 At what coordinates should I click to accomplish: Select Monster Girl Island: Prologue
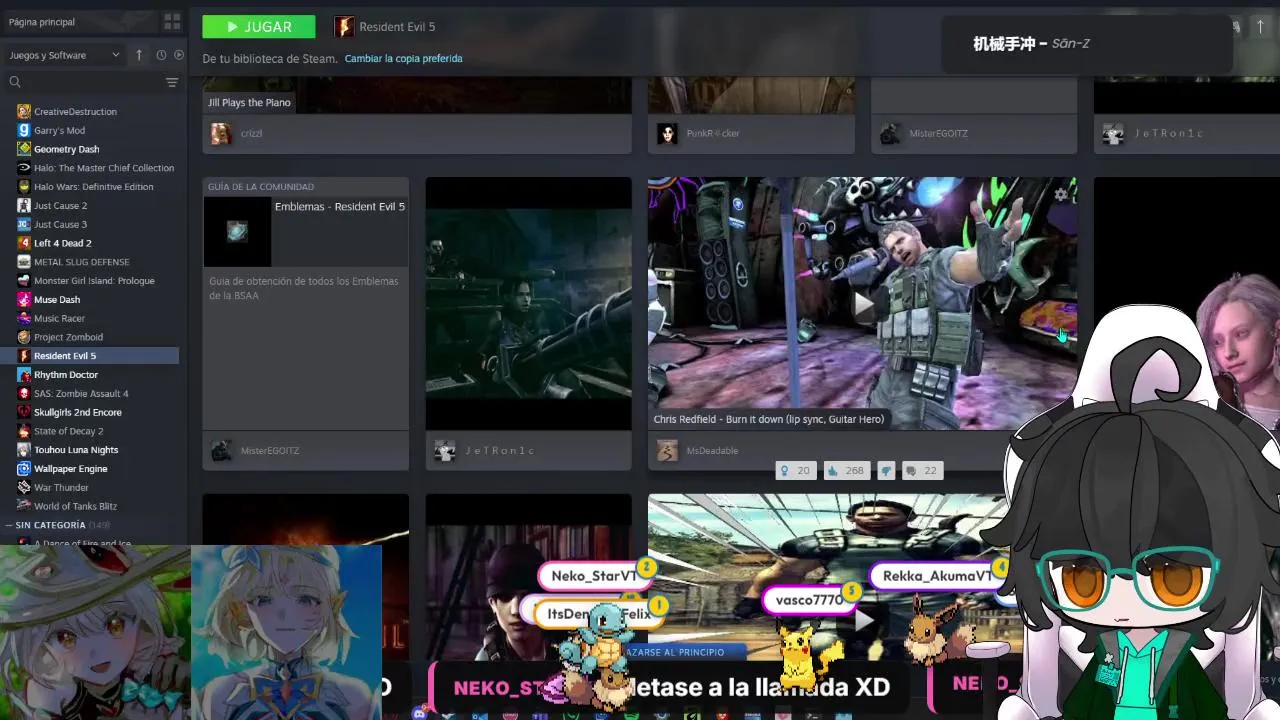click(94, 281)
